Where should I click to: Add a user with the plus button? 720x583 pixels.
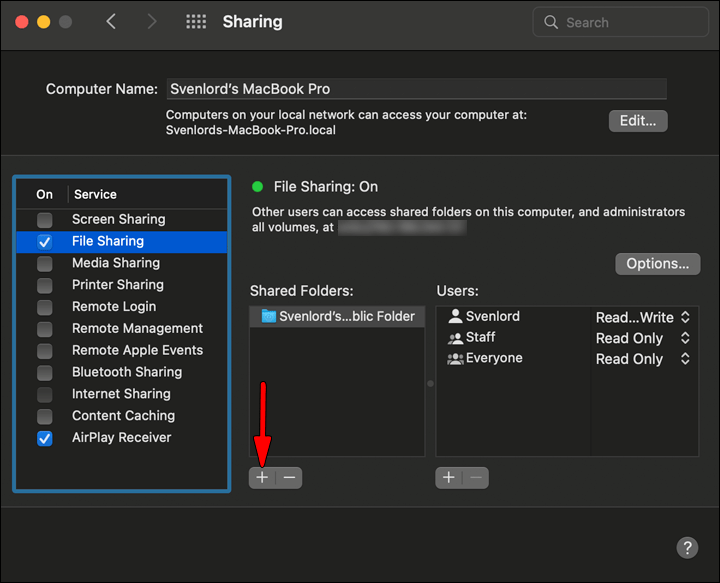(449, 478)
